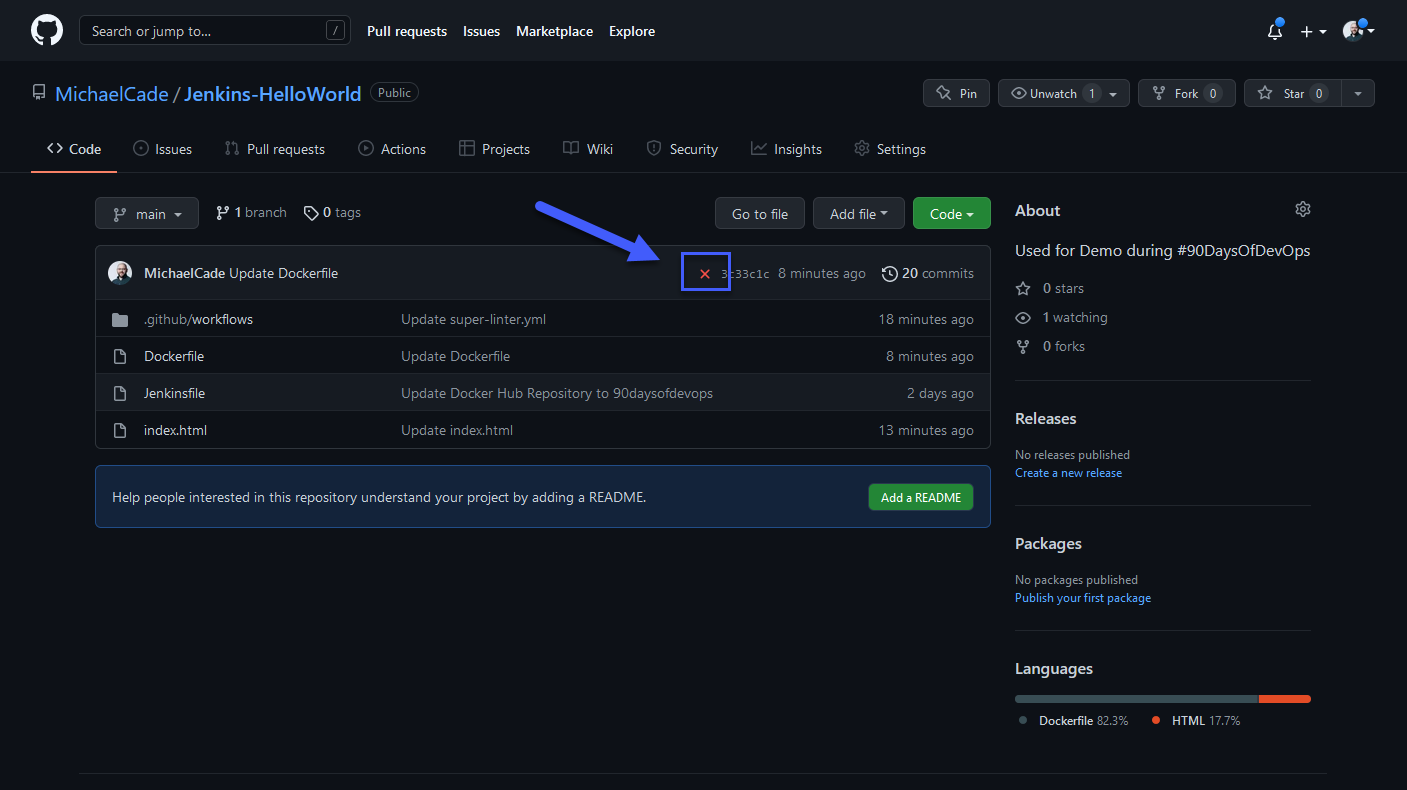Click the red failed status X icon

[705, 274]
